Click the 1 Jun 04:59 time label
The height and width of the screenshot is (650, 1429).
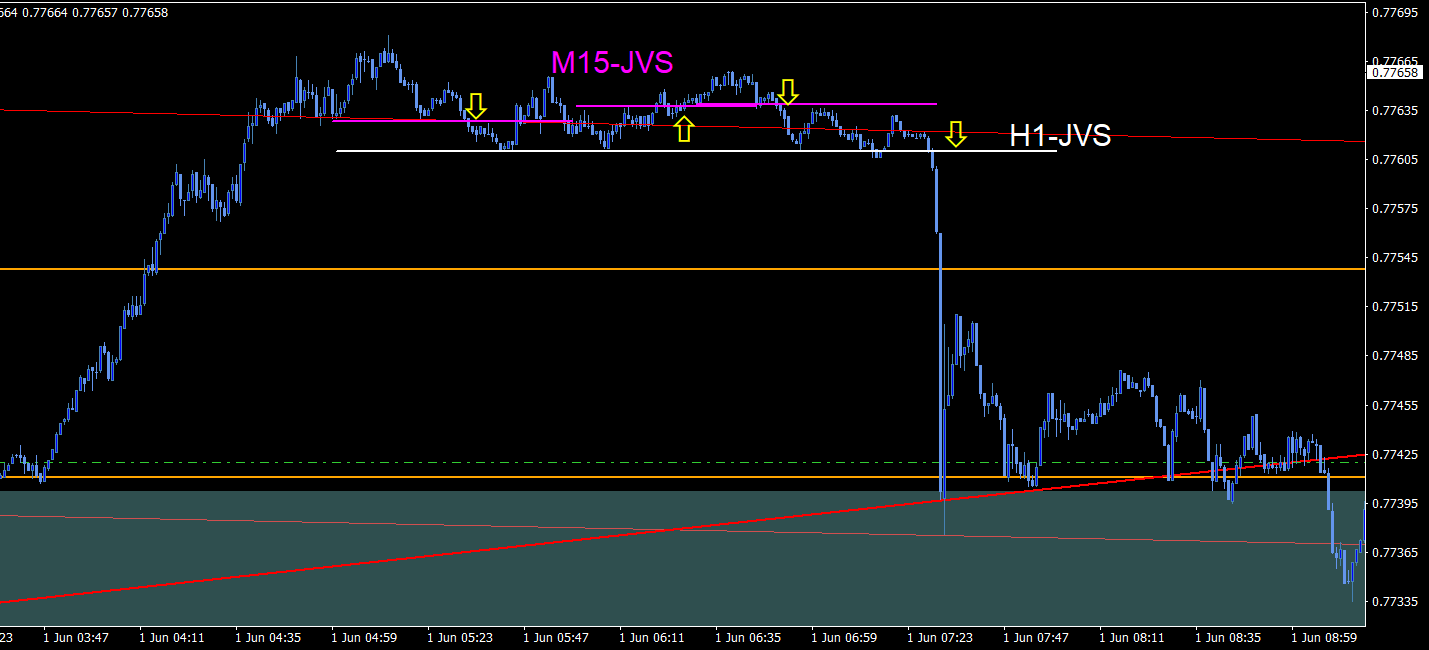tap(364, 637)
